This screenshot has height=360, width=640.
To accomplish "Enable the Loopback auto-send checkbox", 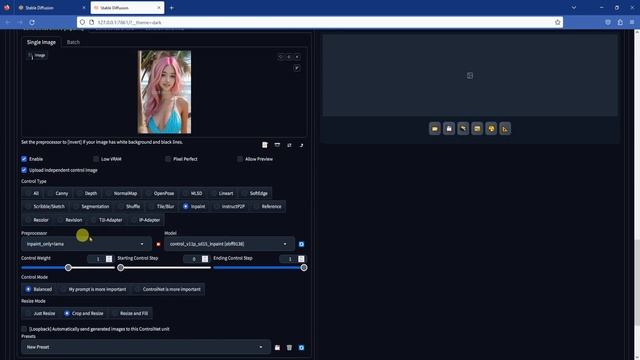I will [x=24, y=329].
